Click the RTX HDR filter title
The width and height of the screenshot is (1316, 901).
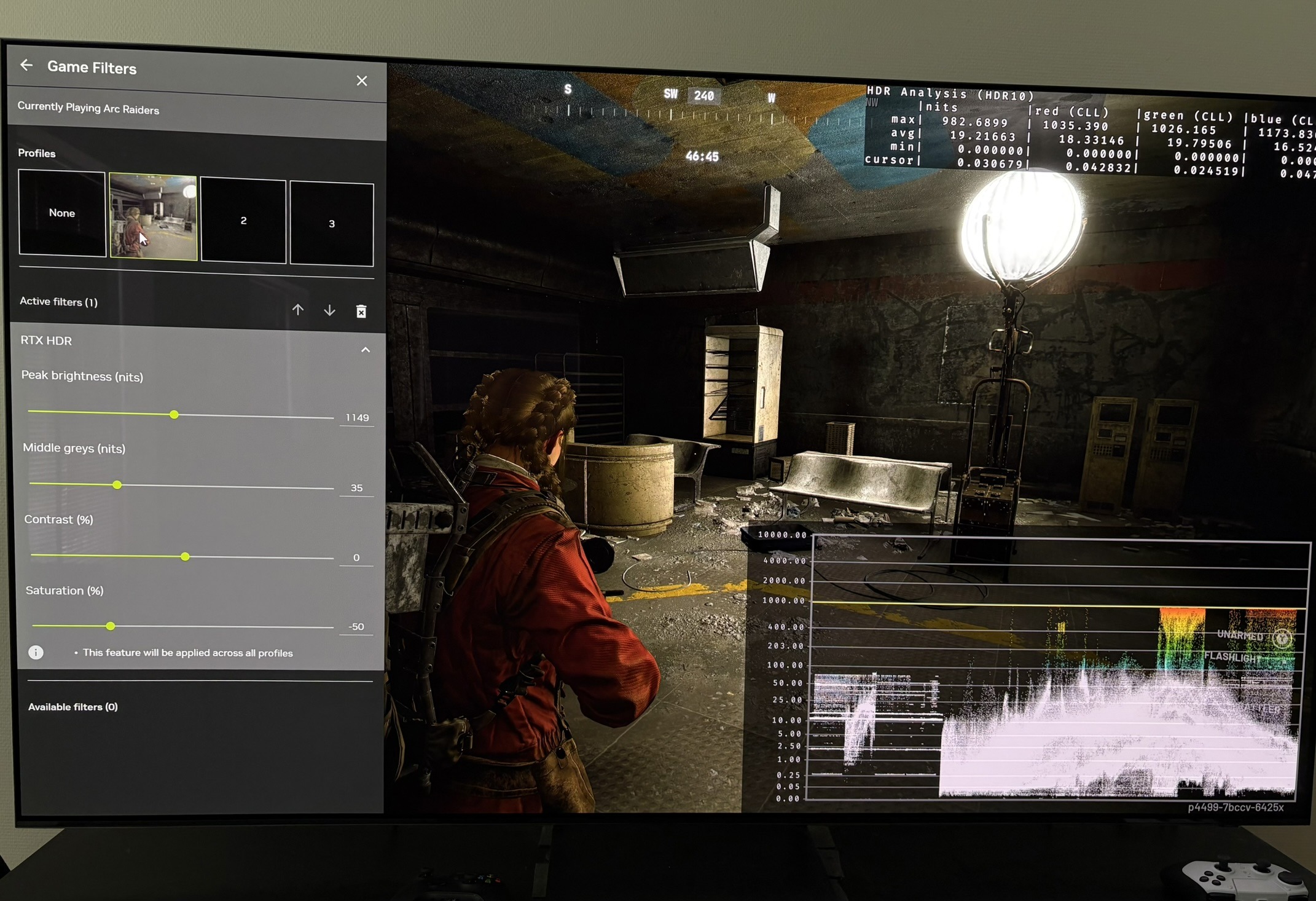coord(46,340)
